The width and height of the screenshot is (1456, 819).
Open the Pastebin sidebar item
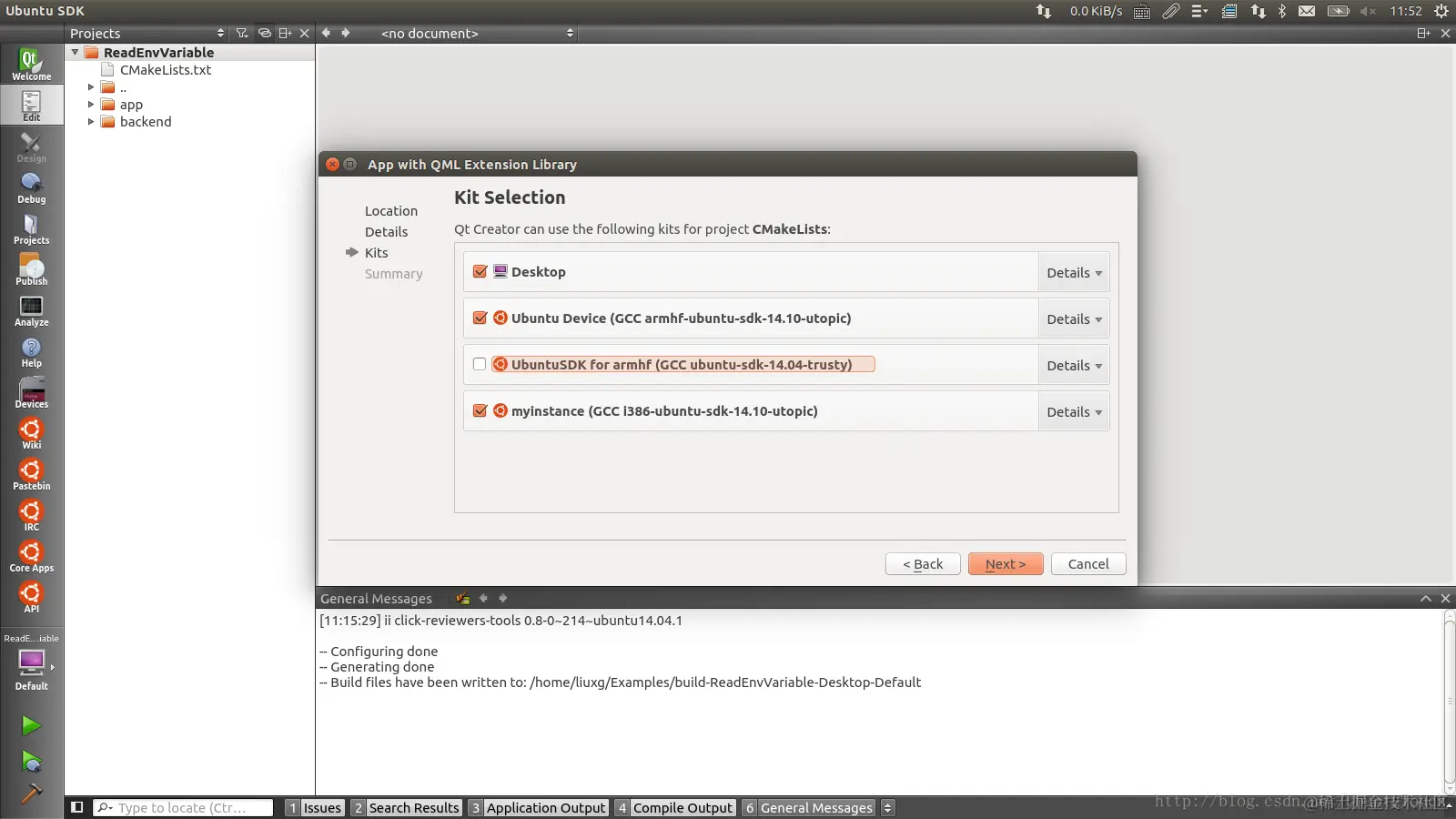pos(31,474)
